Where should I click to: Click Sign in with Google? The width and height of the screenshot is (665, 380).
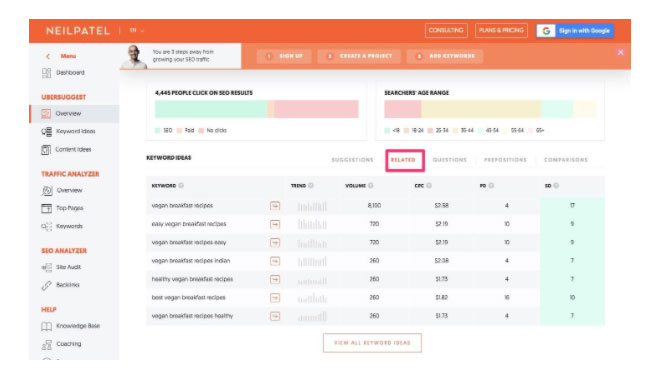tap(575, 31)
